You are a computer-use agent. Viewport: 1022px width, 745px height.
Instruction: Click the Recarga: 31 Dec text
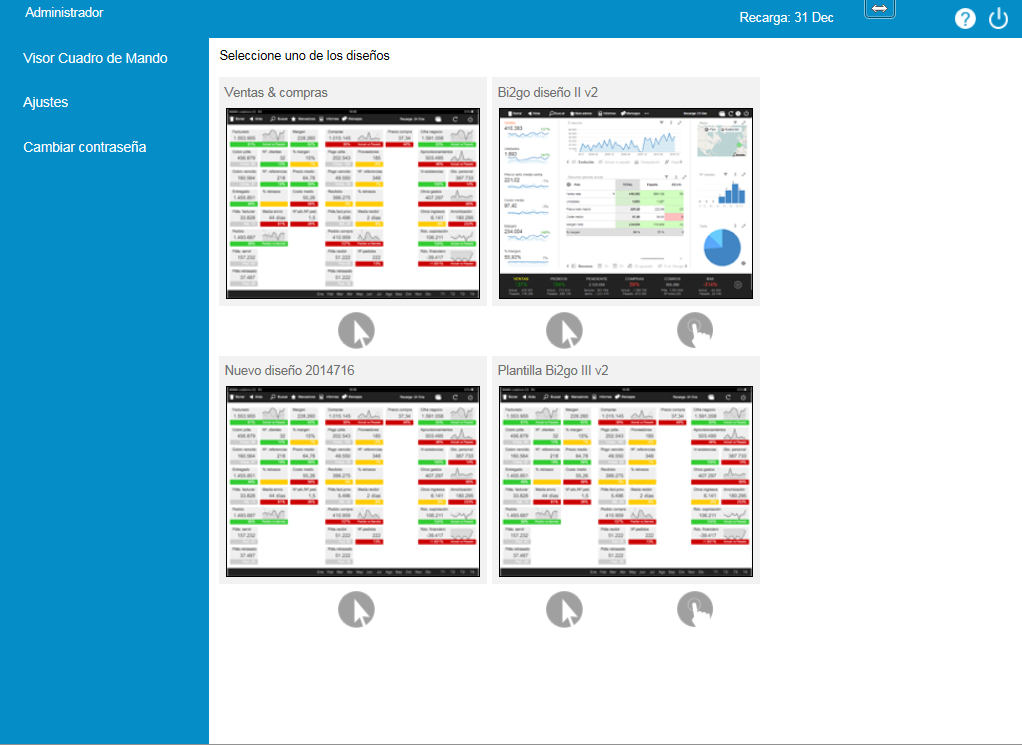coord(786,18)
